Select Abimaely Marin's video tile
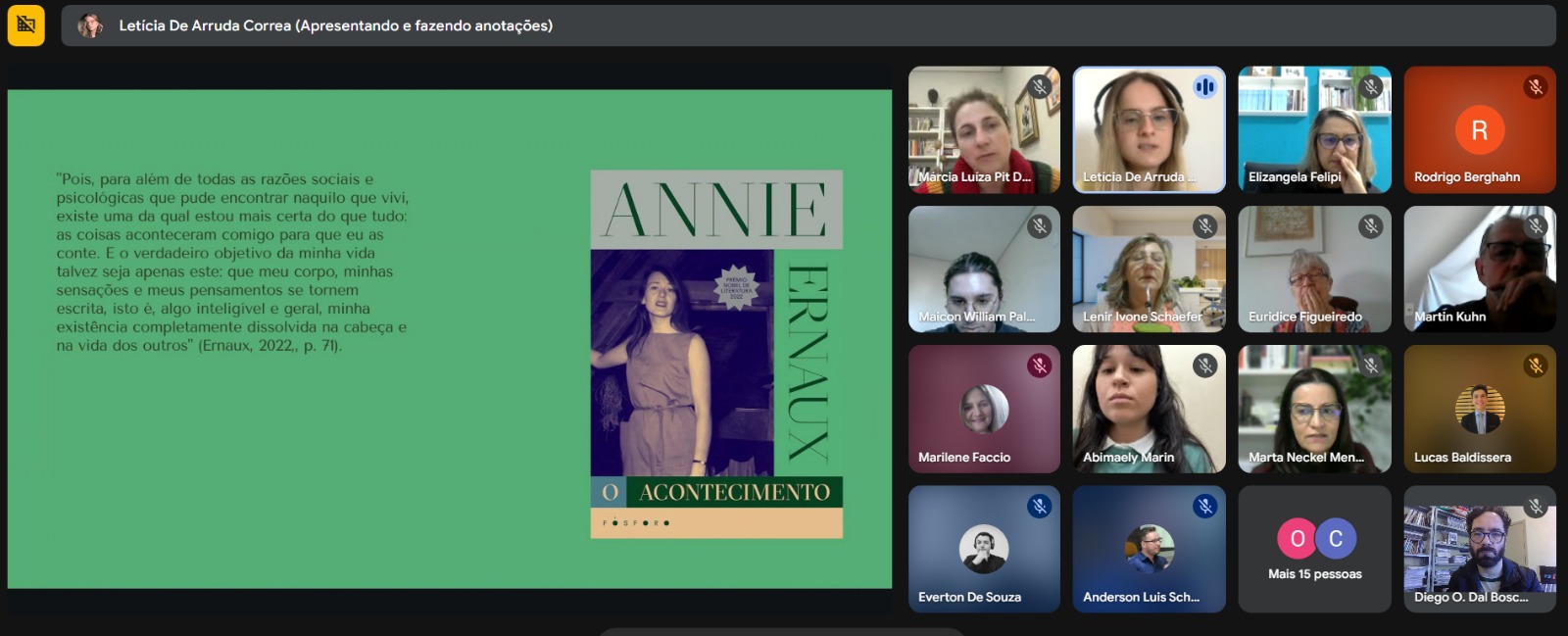This screenshot has width=1568, height=636. tap(1149, 409)
